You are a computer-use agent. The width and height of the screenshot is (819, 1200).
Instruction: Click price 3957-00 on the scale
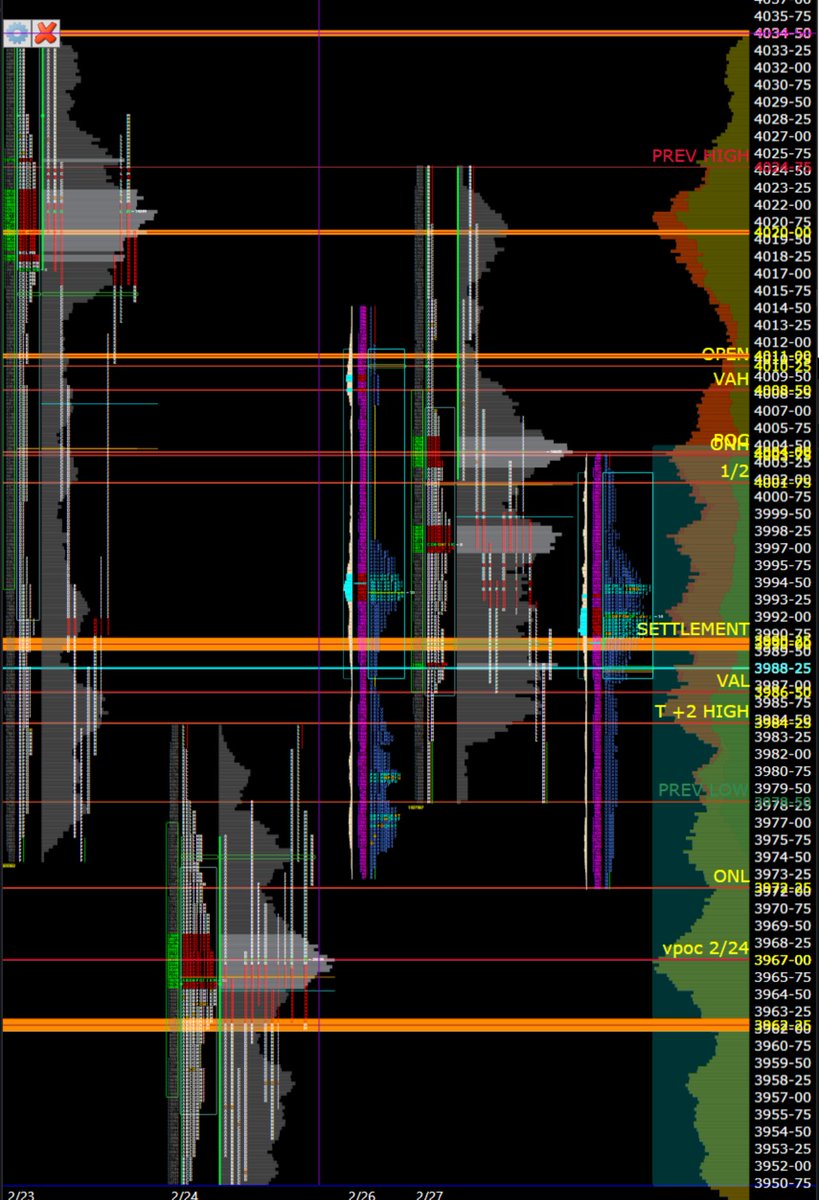click(783, 1097)
